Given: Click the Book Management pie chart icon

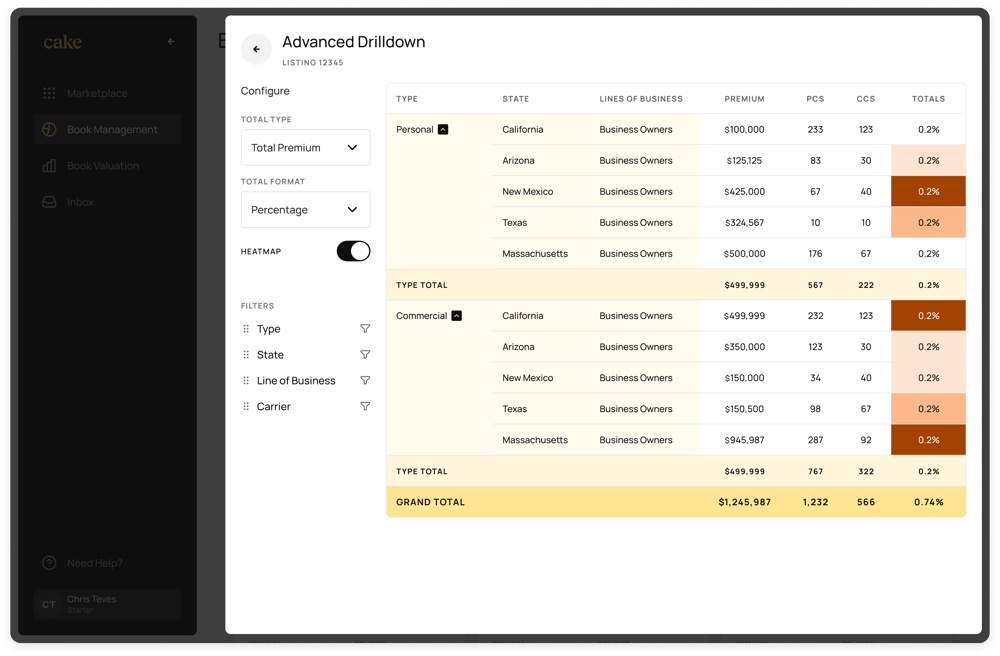Looking at the screenshot, I should point(47,130).
